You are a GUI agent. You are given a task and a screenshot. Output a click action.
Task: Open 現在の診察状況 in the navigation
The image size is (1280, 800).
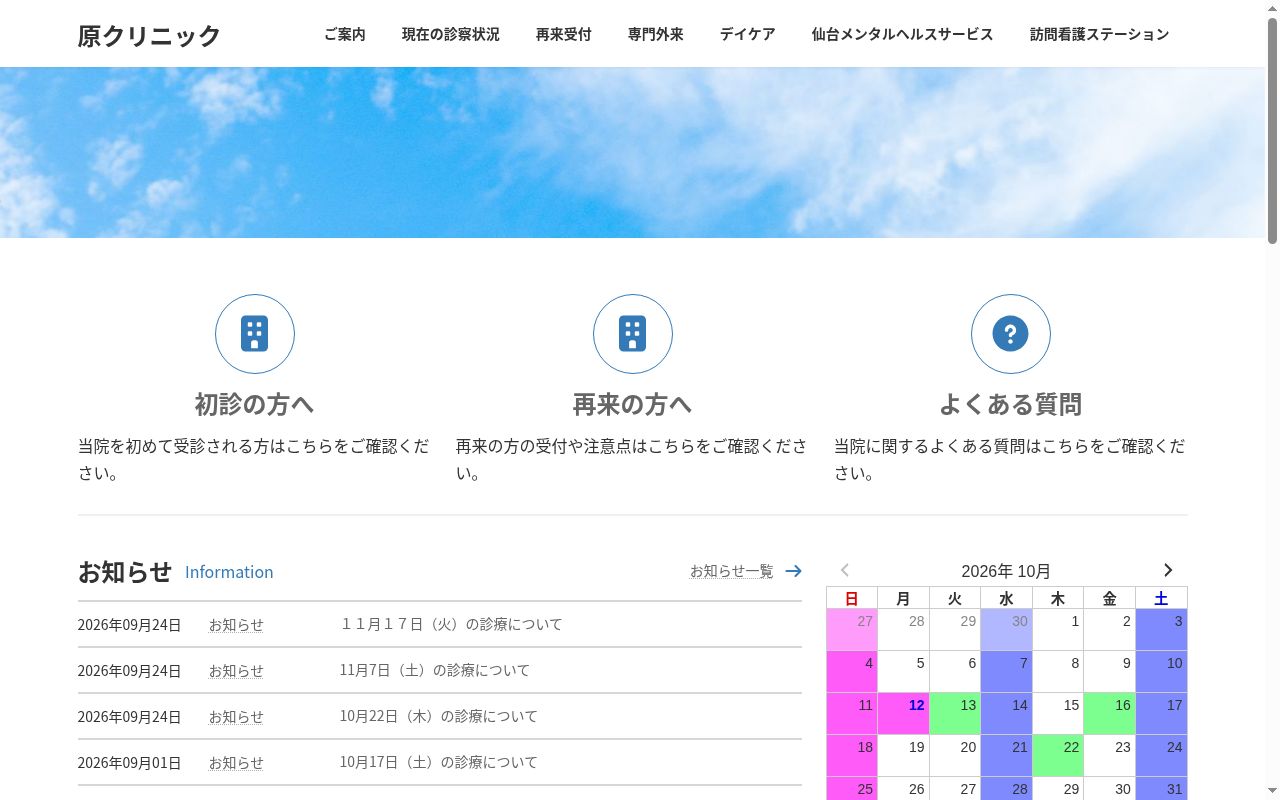(x=451, y=34)
